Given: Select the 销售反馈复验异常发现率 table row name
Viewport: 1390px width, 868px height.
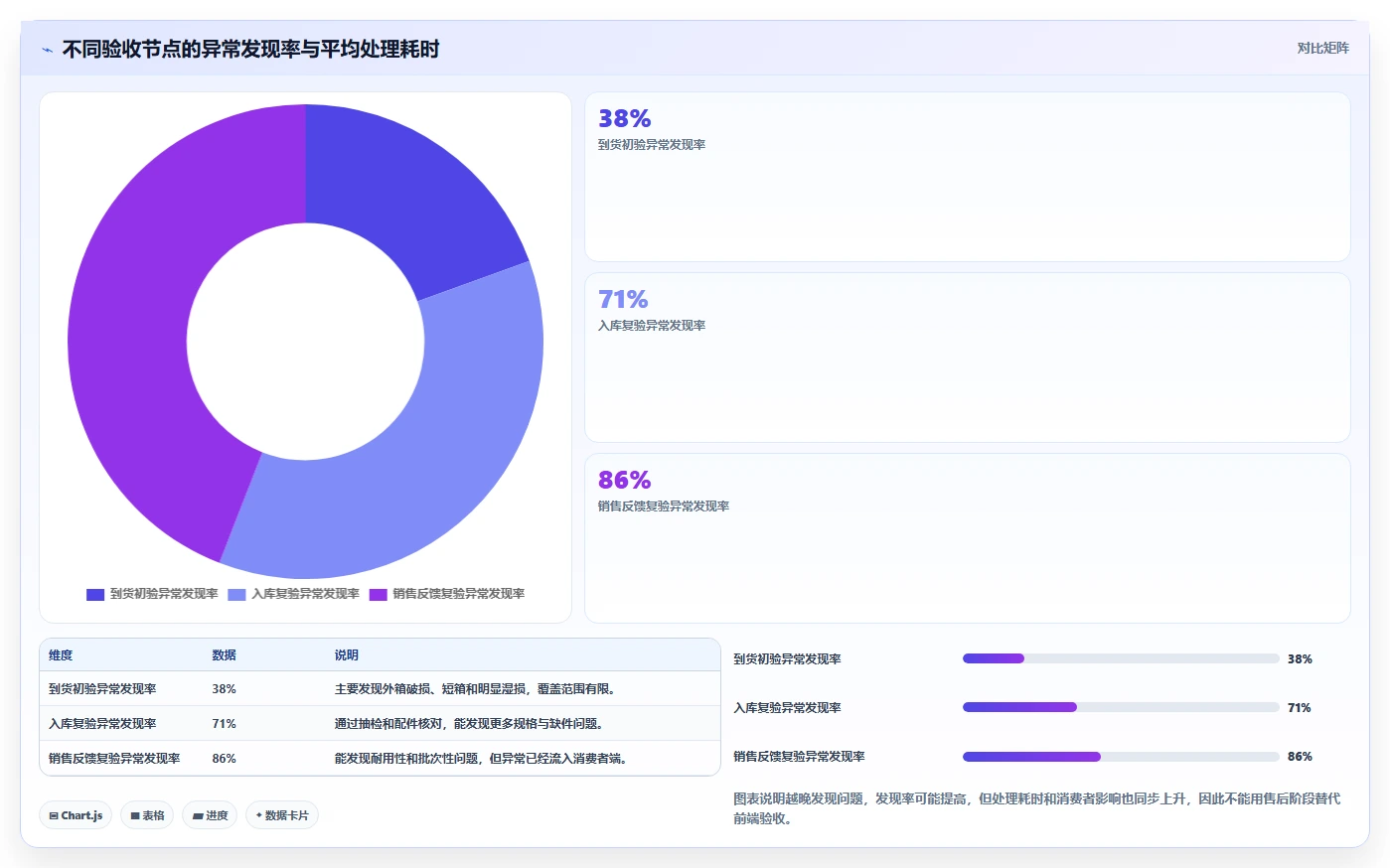Looking at the screenshot, I should tap(114, 759).
